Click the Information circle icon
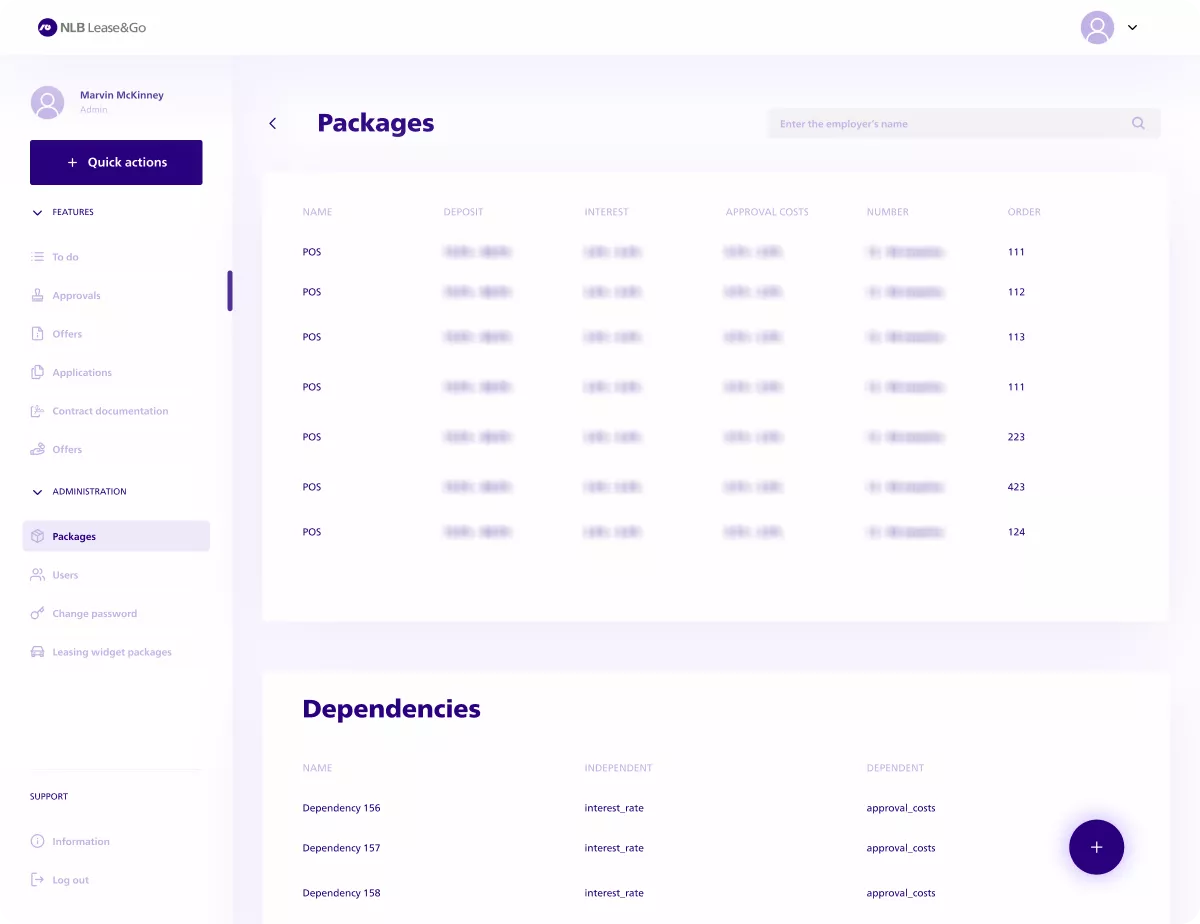The height and width of the screenshot is (924, 1200). (x=37, y=842)
